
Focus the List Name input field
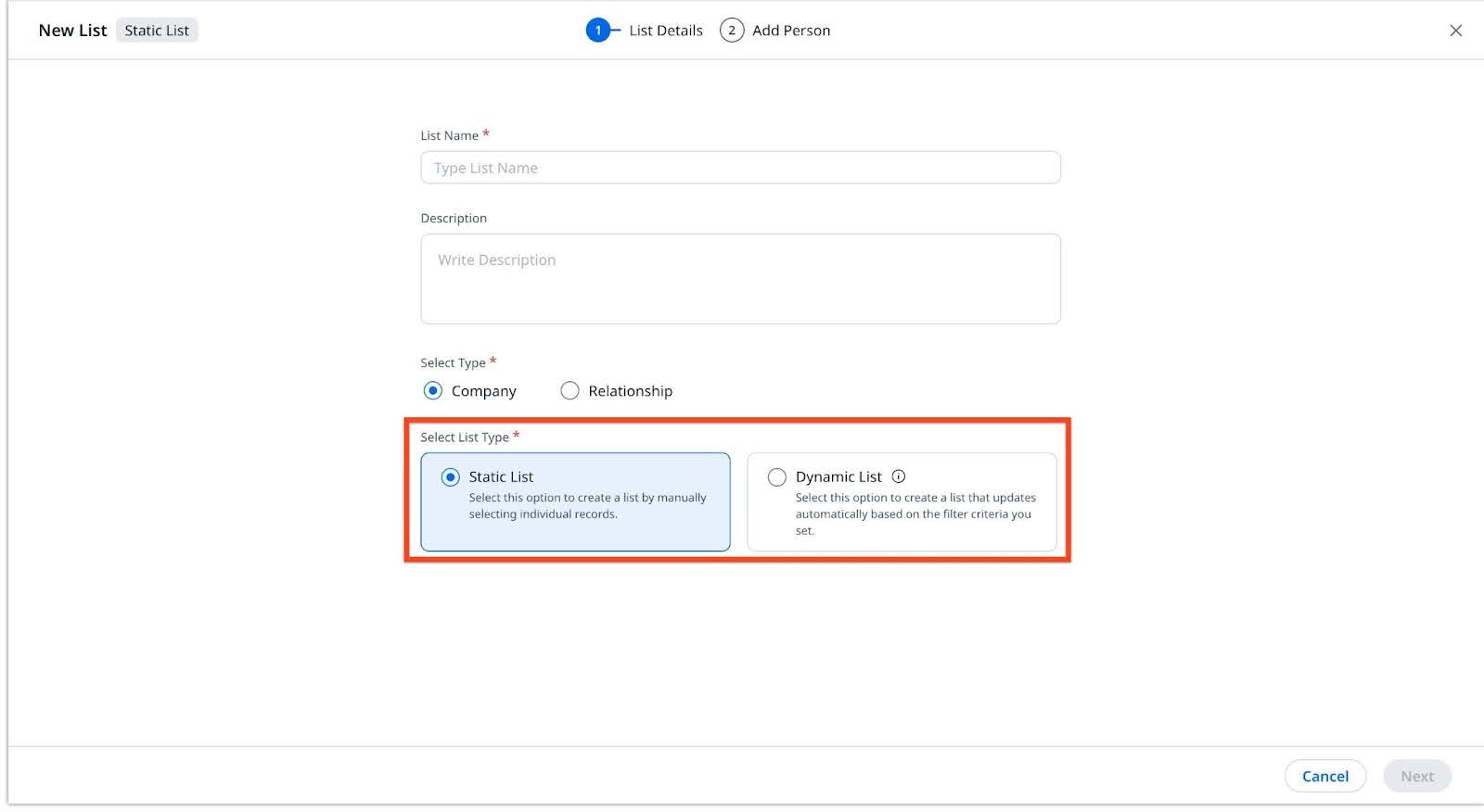click(x=740, y=168)
